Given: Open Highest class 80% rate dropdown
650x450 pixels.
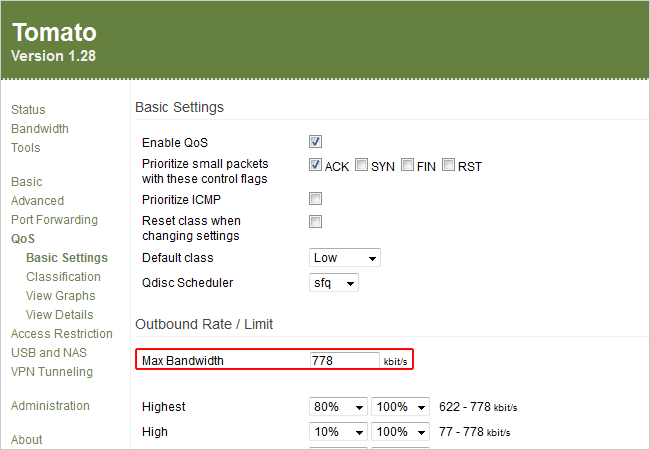Looking at the screenshot, I should [x=338, y=407].
